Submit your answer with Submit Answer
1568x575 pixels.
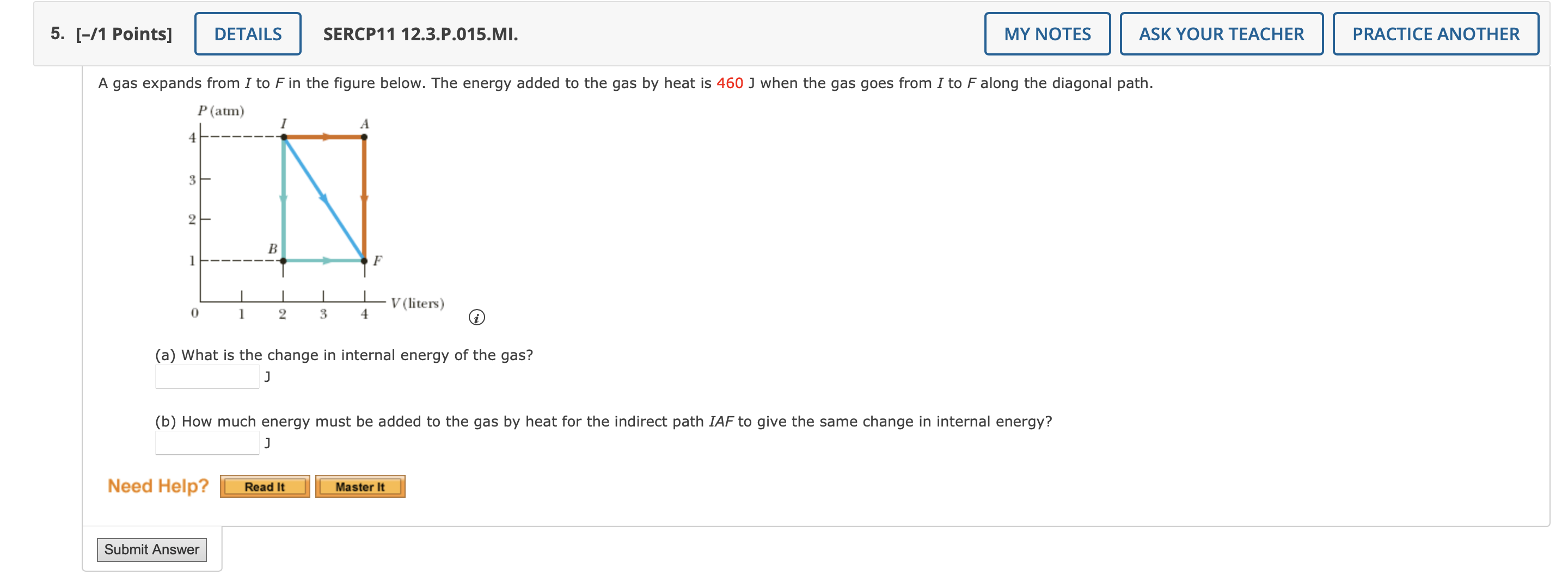tap(151, 549)
